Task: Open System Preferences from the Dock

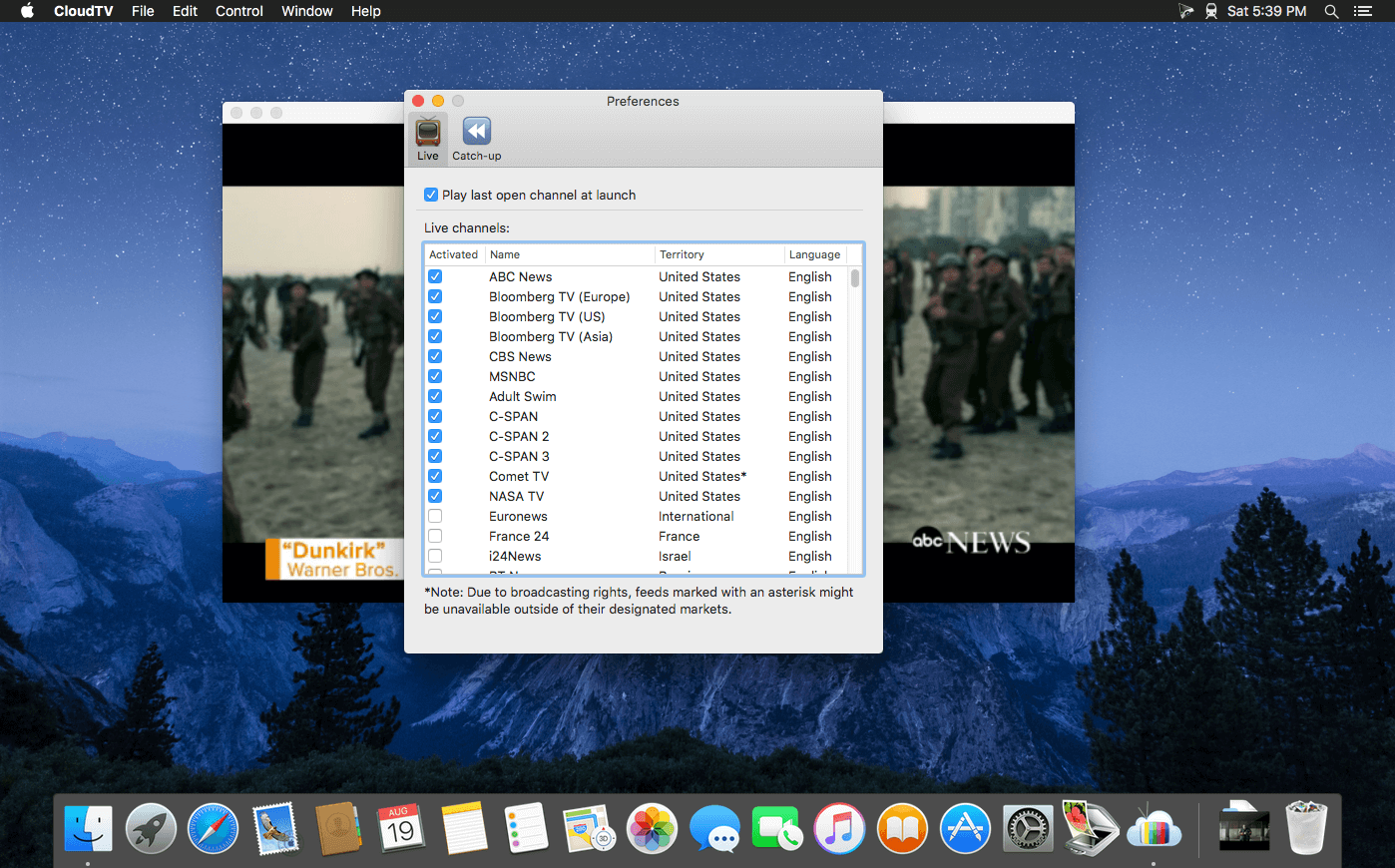Action: click(1028, 828)
